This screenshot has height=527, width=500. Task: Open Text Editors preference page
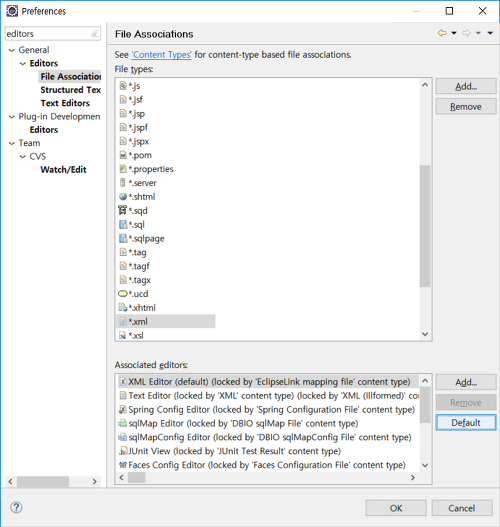point(65,103)
